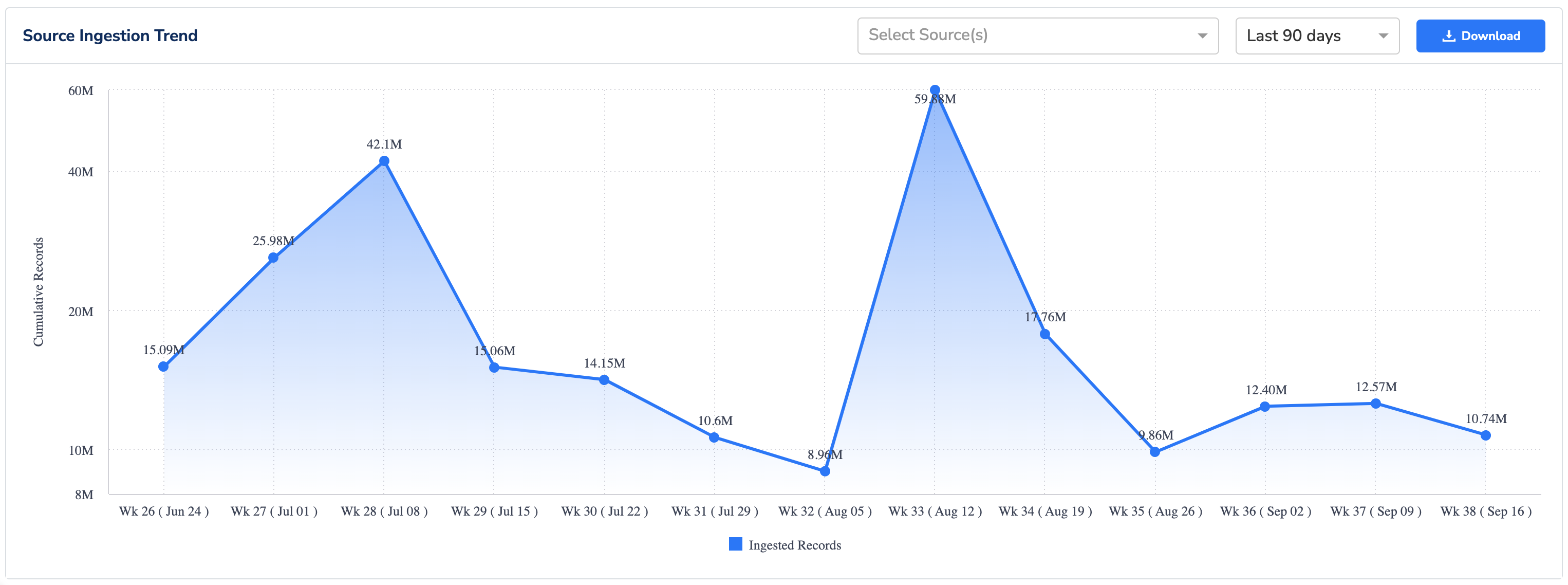Toggle the Ingested Records legend swatch

(735, 544)
